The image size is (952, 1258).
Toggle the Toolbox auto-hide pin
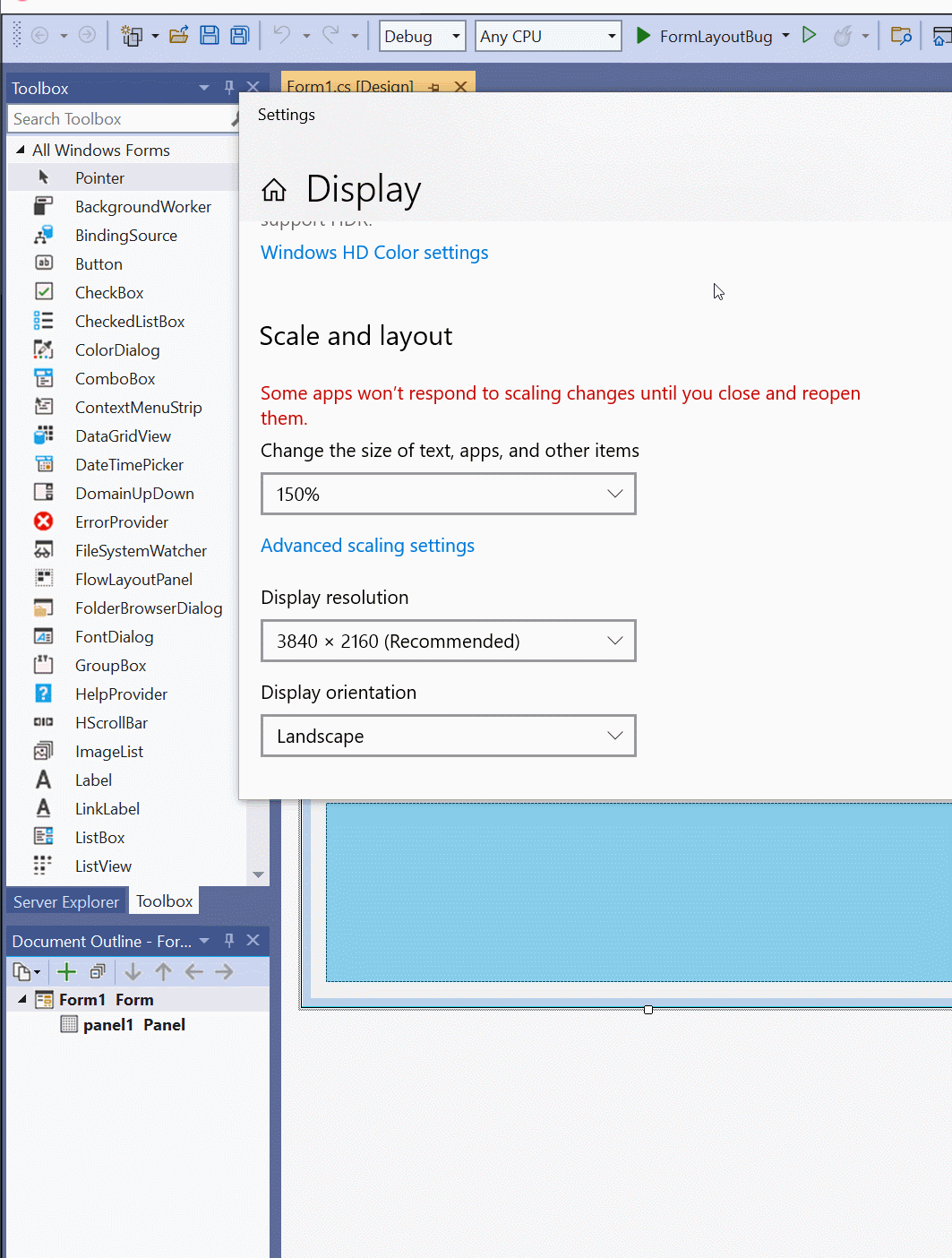click(229, 86)
